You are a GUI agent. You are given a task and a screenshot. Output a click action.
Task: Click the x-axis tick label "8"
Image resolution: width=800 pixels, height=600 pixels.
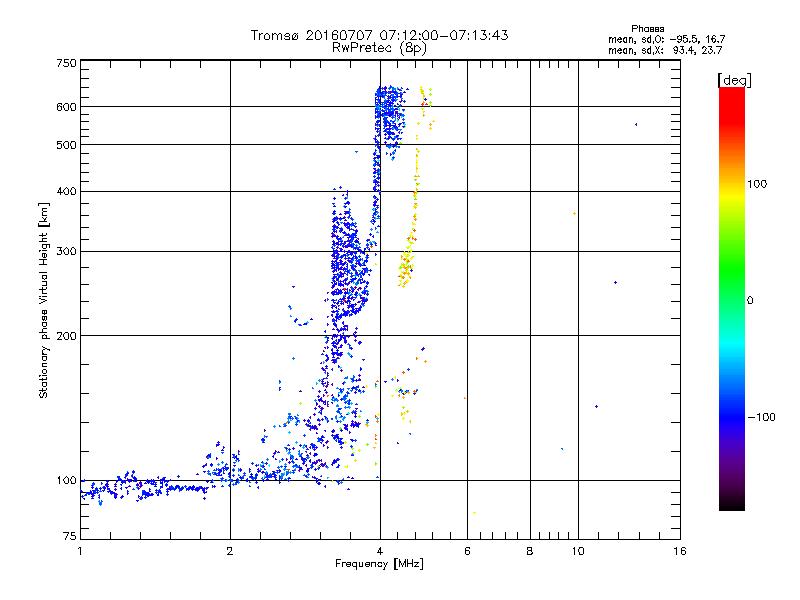[x=530, y=551]
